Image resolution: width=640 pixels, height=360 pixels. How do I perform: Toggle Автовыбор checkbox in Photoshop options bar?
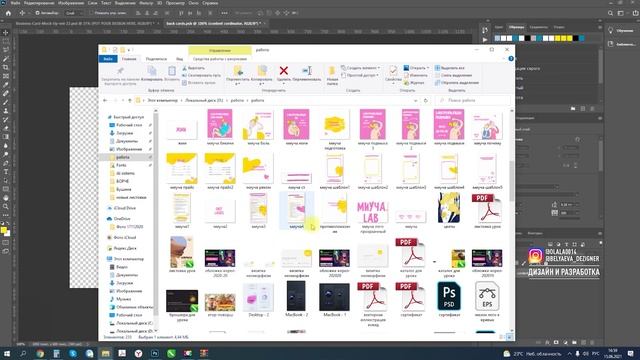tap(37, 13)
